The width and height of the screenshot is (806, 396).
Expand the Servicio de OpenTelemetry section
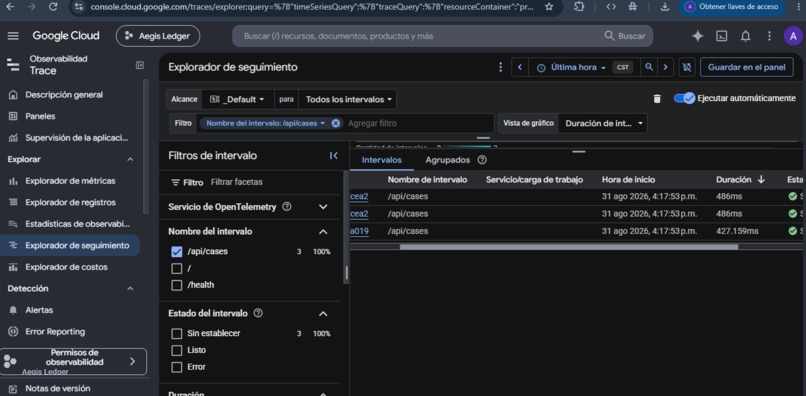pyautogui.click(x=323, y=207)
